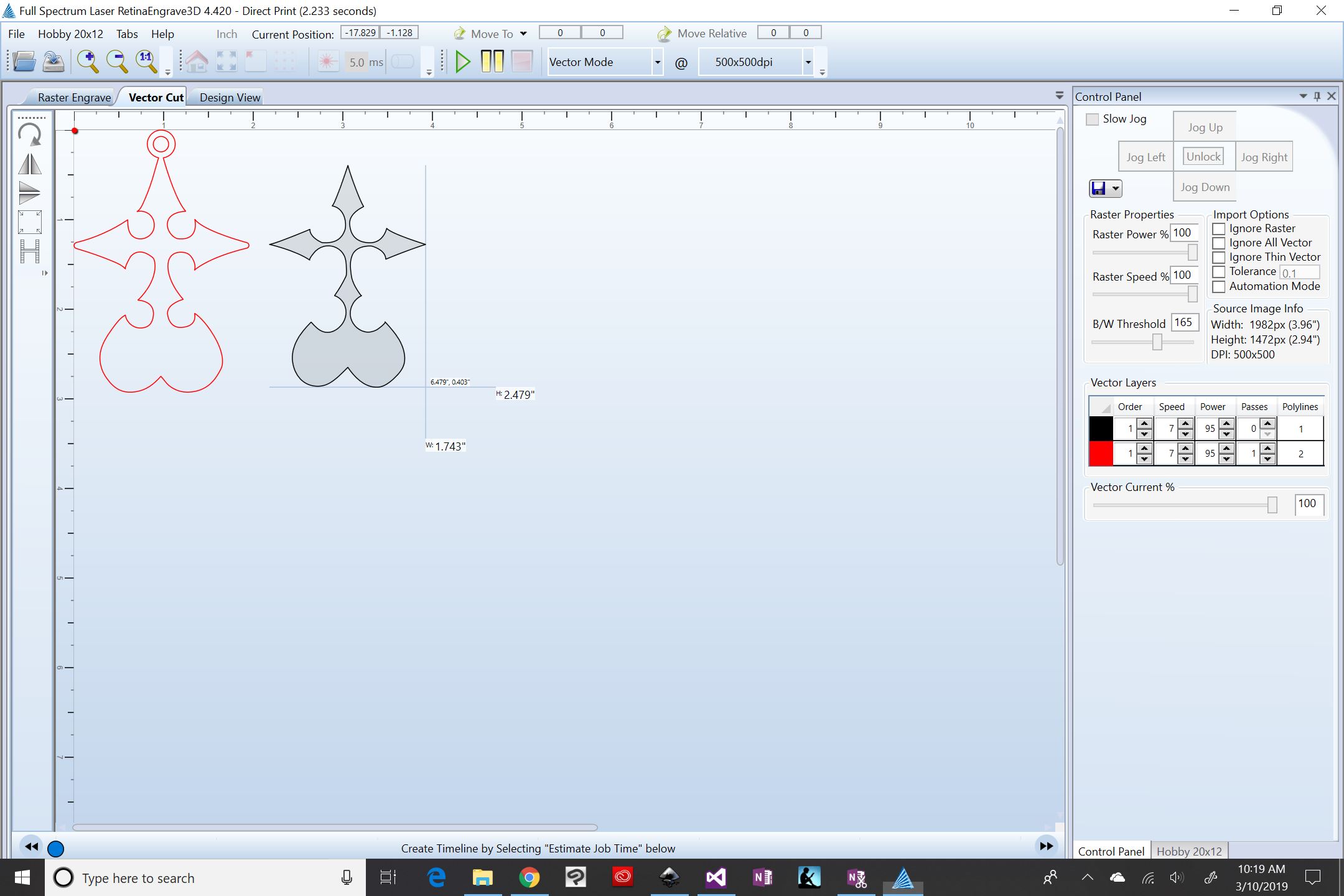The image size is (1344, 896).
Task: Click Unlock button in Control Panel
Action: [1202, 156]
